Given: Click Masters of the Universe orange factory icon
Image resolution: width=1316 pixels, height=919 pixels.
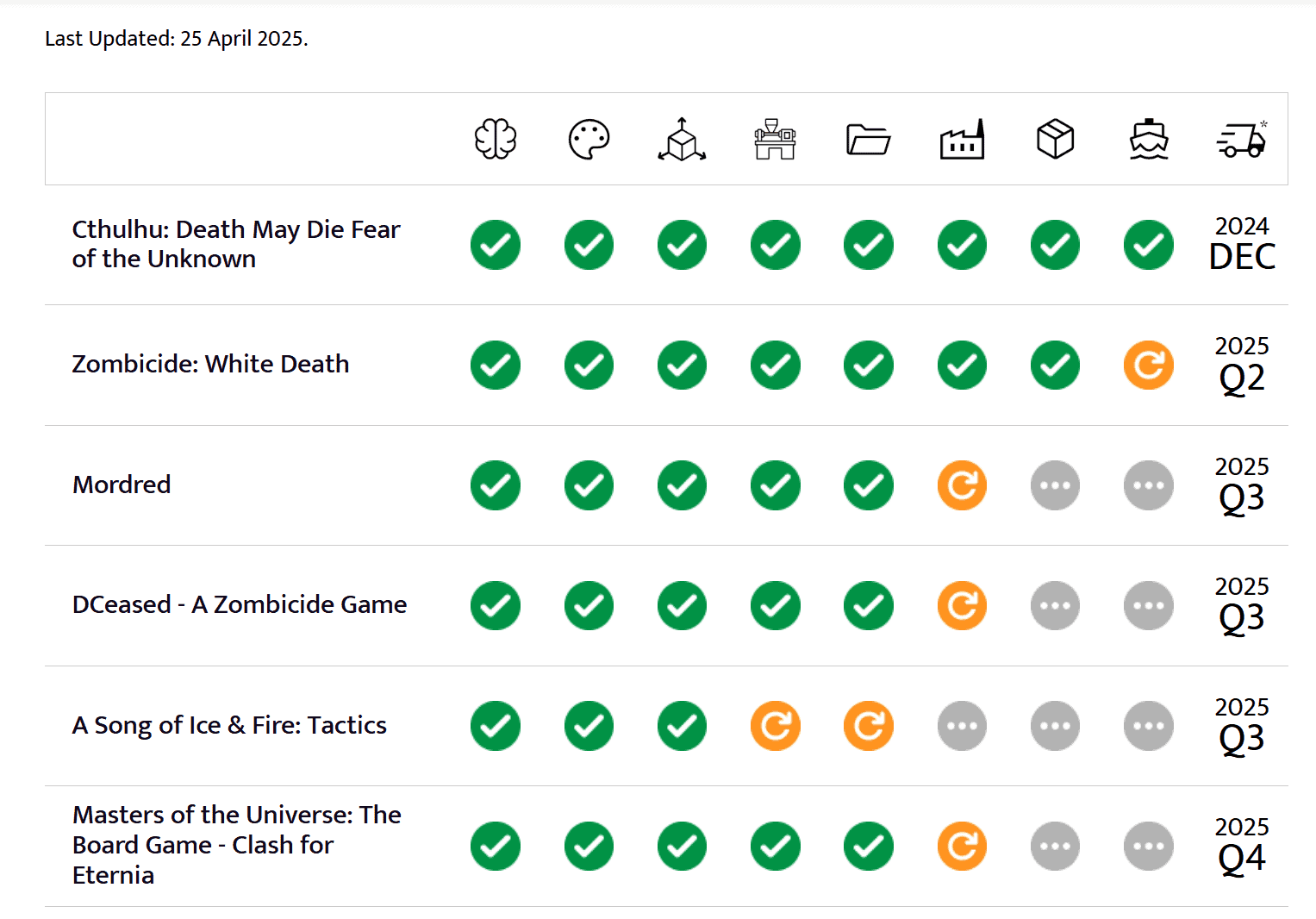Looking at the screenshot, I should click(962, 846).
